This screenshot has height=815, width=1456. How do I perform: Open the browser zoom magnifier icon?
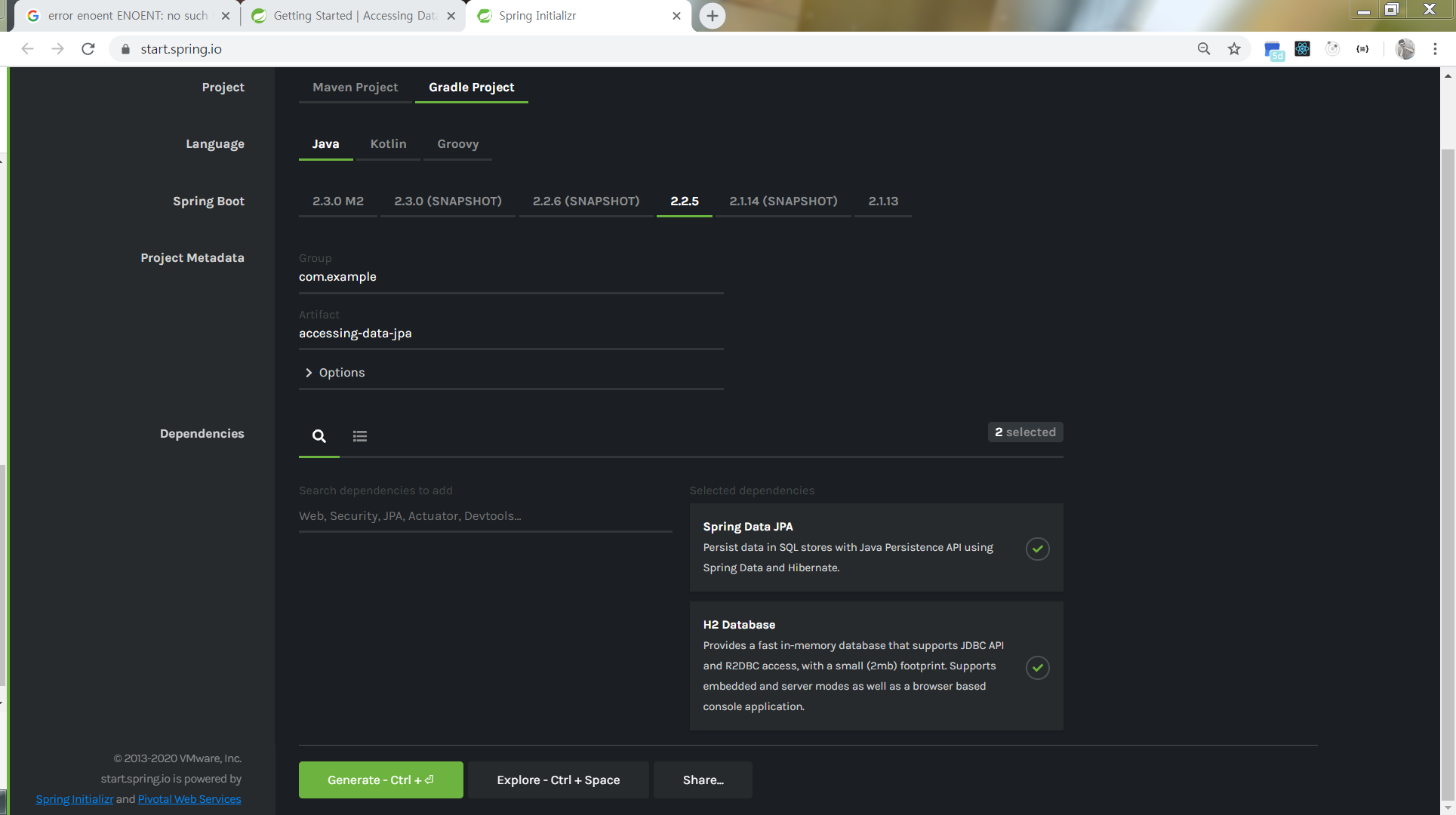[1204, 49]
